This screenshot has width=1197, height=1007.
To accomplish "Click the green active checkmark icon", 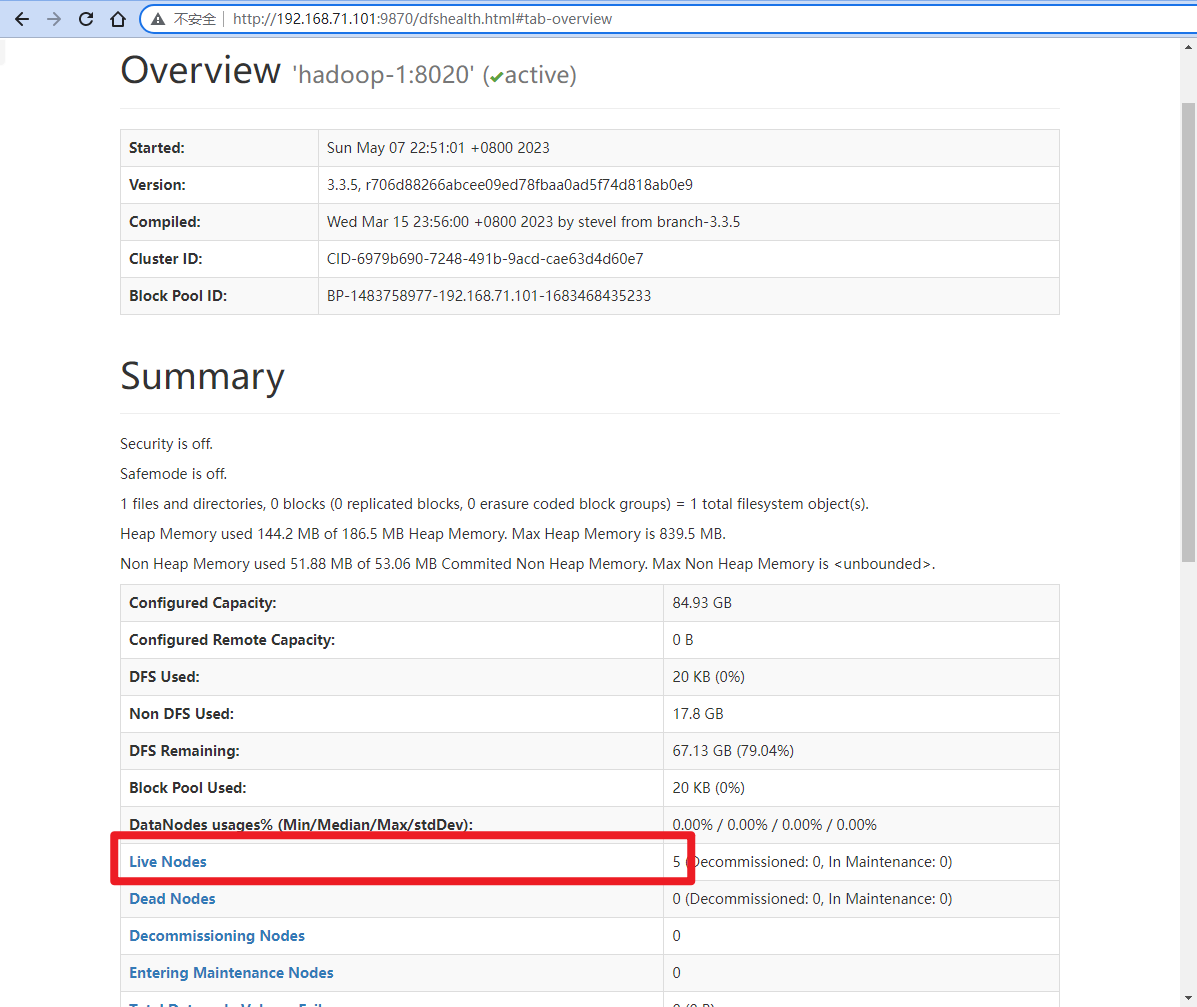I will point(496,77).
